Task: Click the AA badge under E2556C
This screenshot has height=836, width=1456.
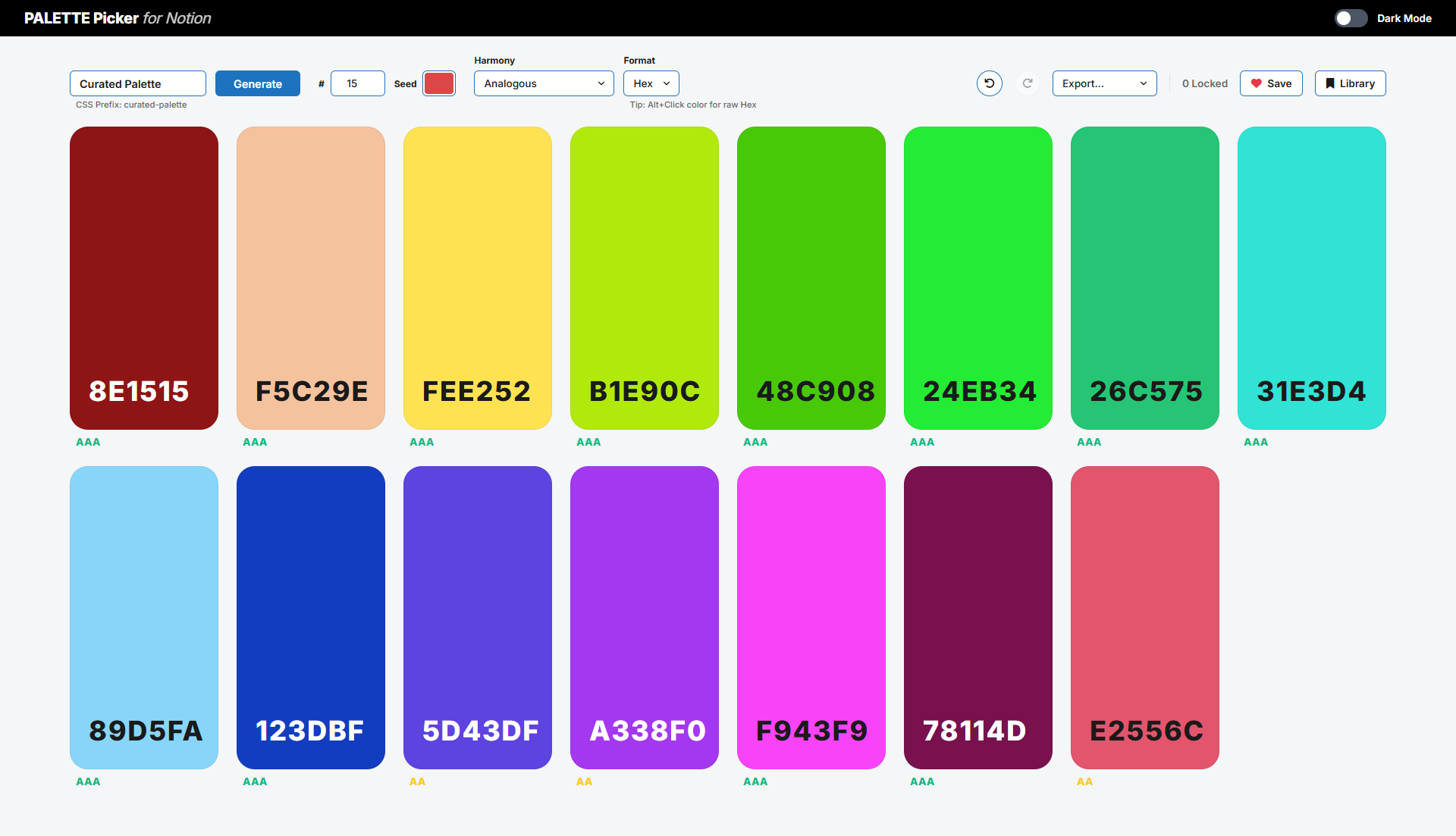Action: click(1085, 781)
